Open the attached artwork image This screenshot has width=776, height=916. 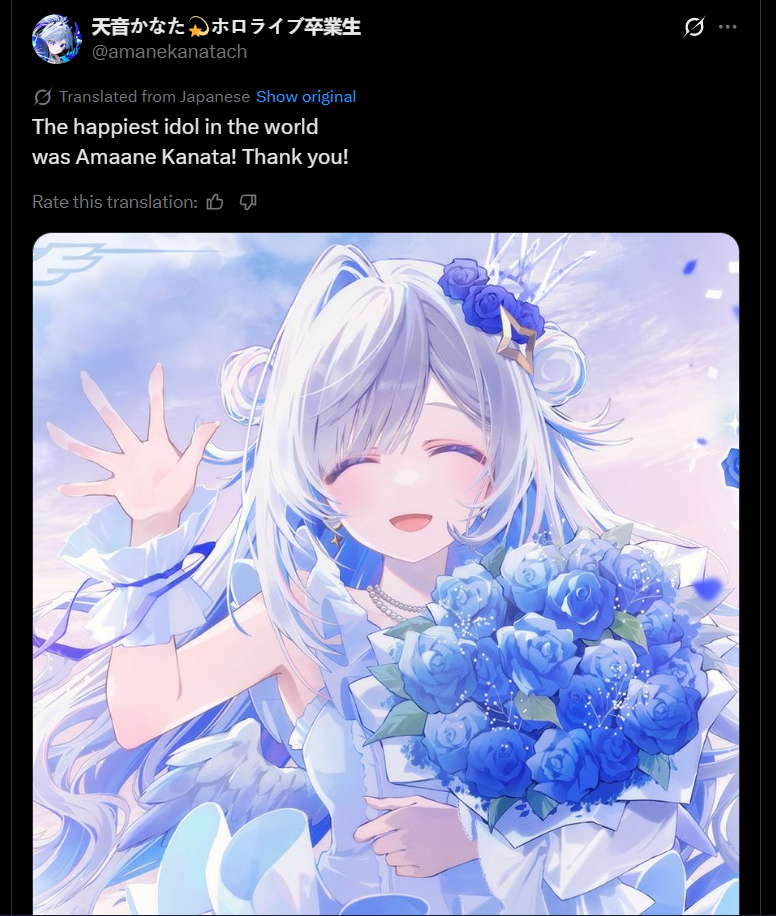point(386,574)
